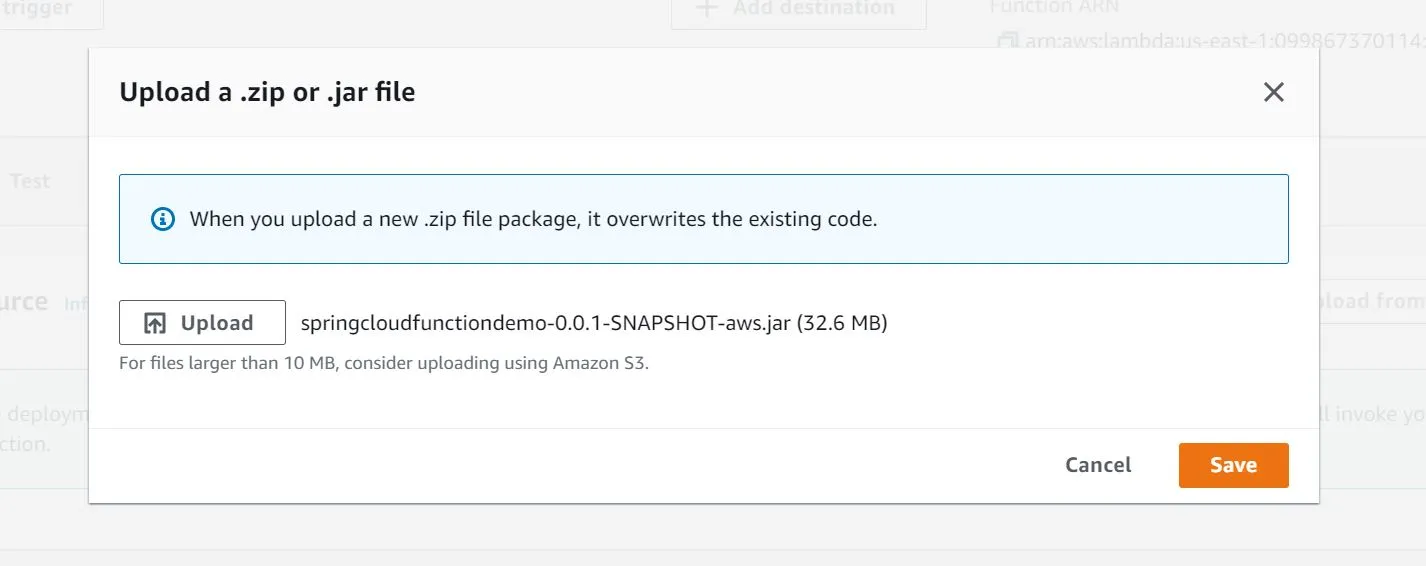This screenshot has height=566, width=1426.
Task: Click the Amazon S3 file size hint text
Action: pos(383,363)
